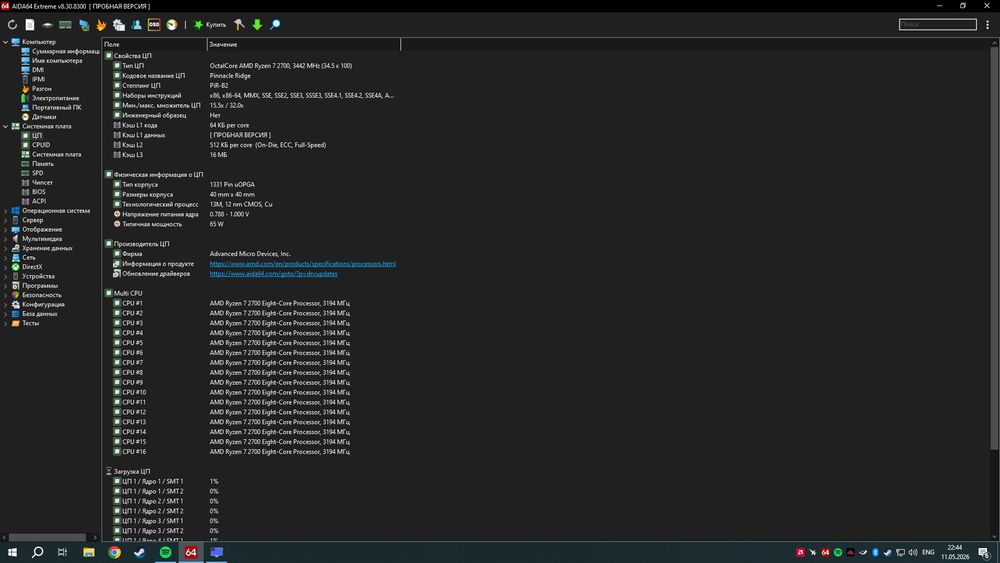The width and height of the screenshot is (1000, 563).
Task: Expand the Сеть tree node
Action: pyautogui.click(x=6, y=258)
